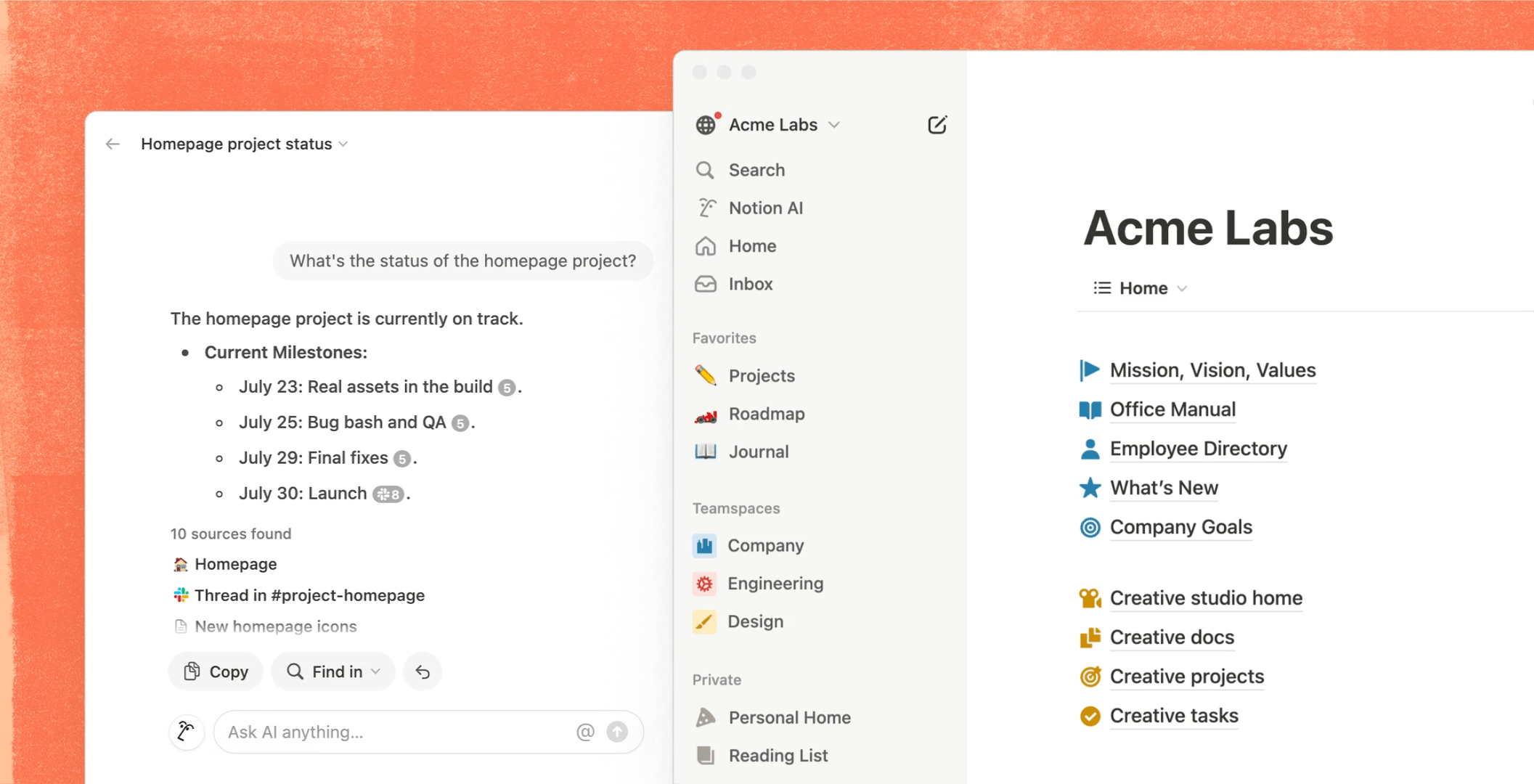Open the Mission, Vision, Values page link

(x=1212, y=370)
